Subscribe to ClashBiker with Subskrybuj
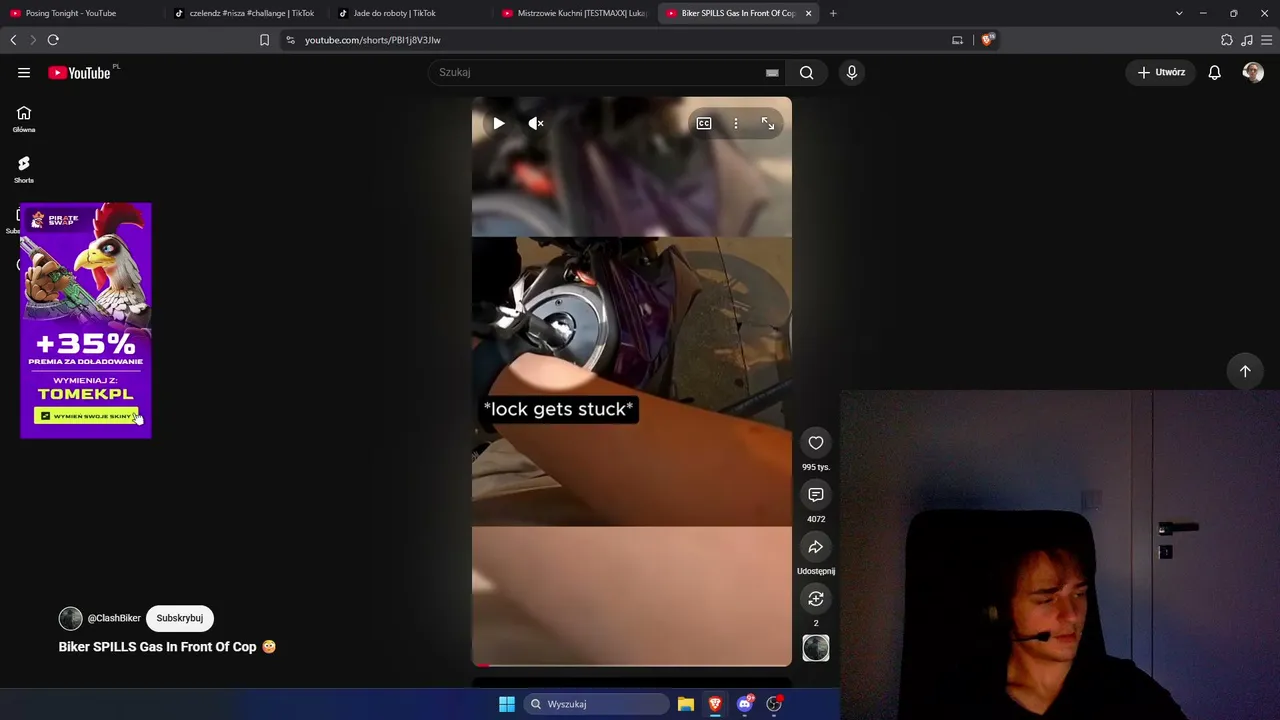The height and width of the screenshot is (720, 1280). coord(180,618)
